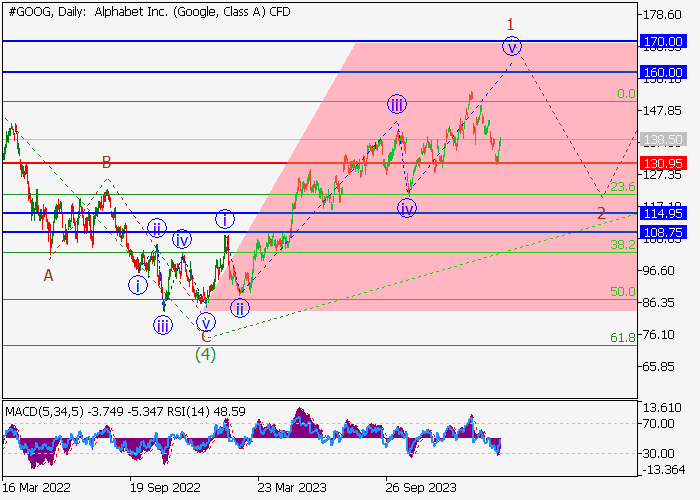700x500 pixels.
Task: Click the 96.60 price axis value
Action: coord(658,271)
